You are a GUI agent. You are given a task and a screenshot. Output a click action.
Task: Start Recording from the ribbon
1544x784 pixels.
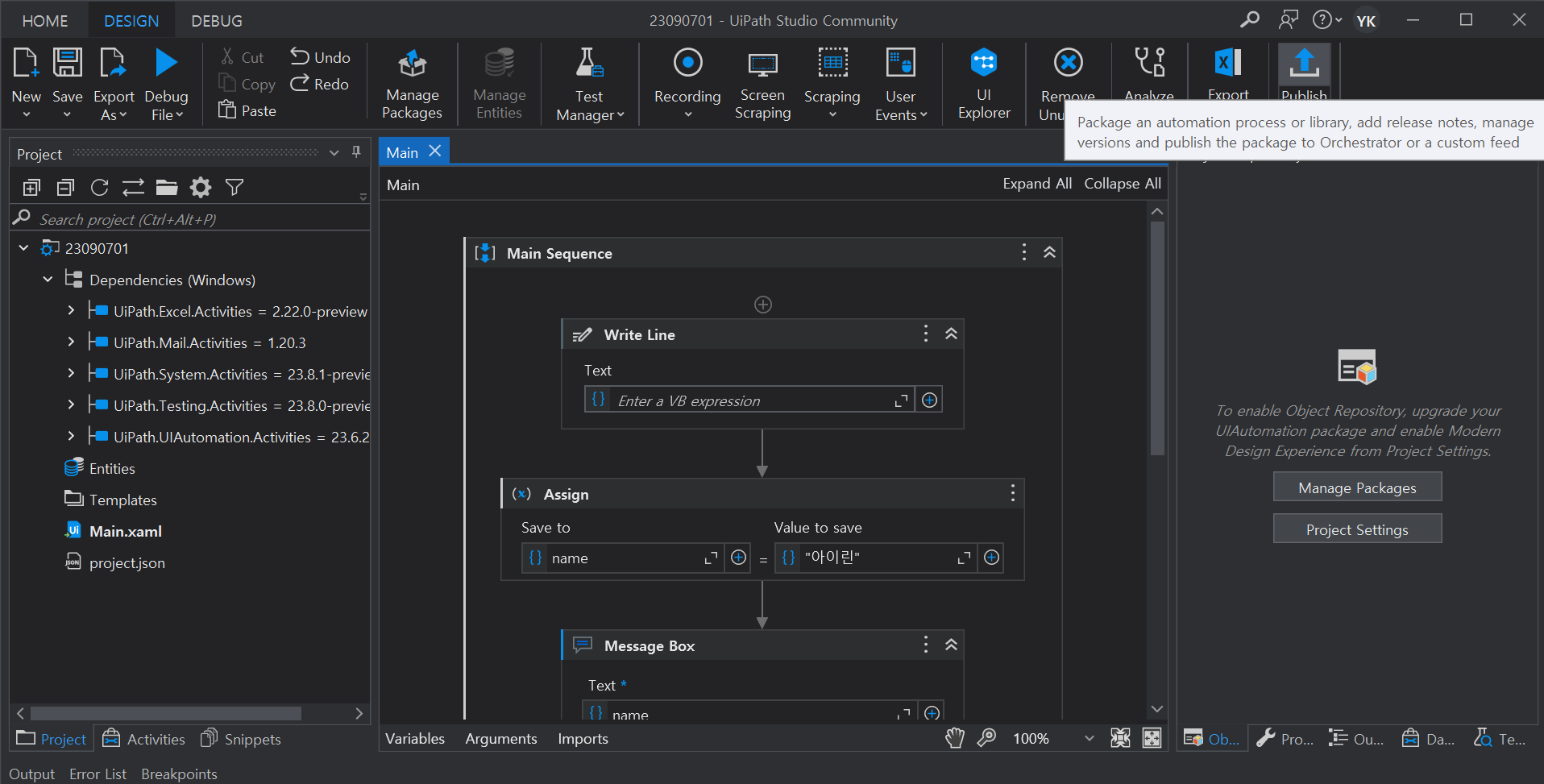tap(687, 84)
